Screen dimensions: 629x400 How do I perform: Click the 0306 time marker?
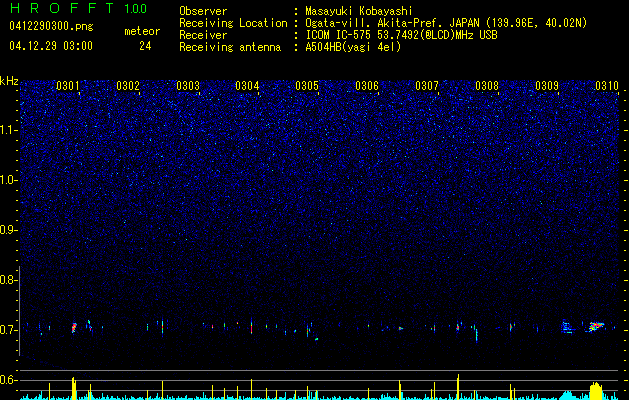point(367,86)
